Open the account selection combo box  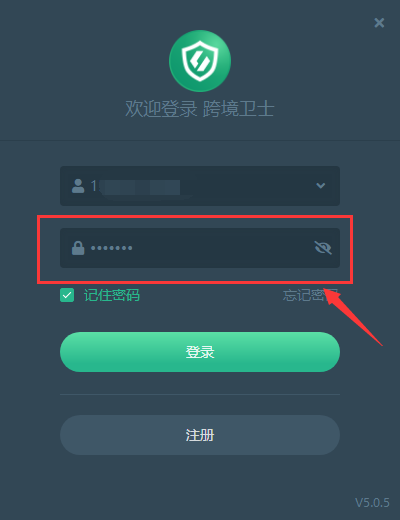point(200,186)
